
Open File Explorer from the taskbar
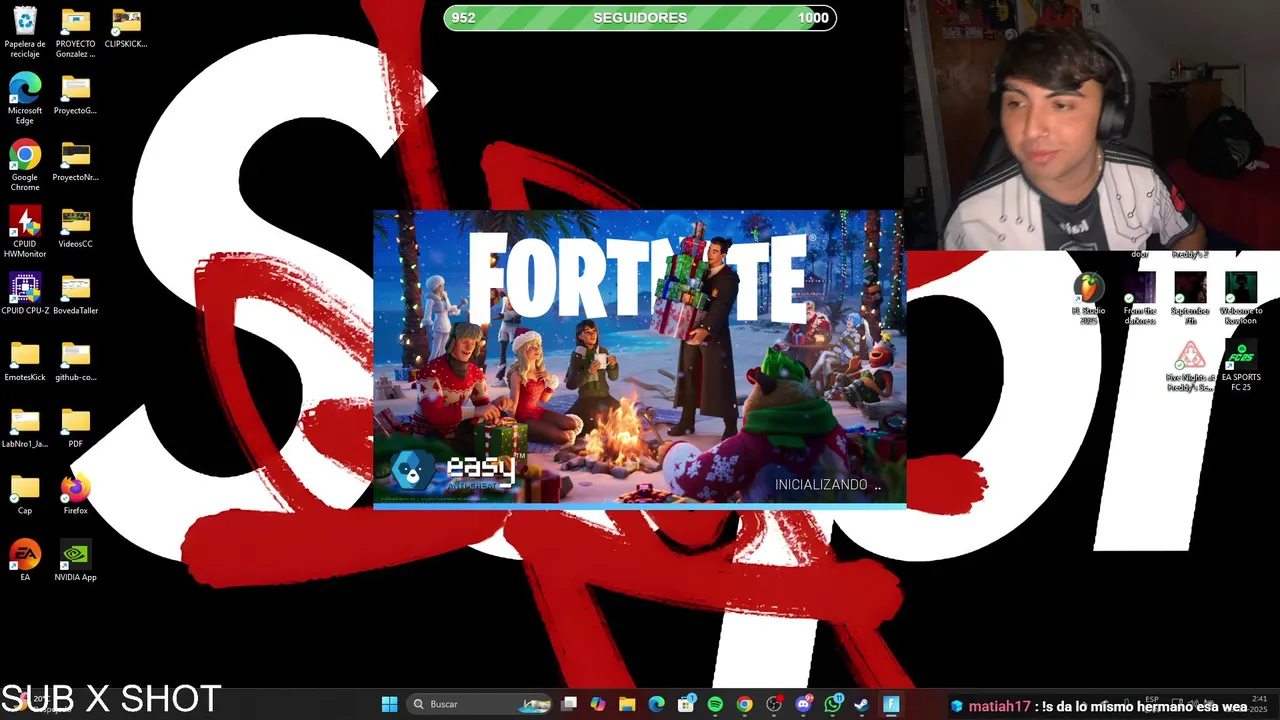point(627,704)
